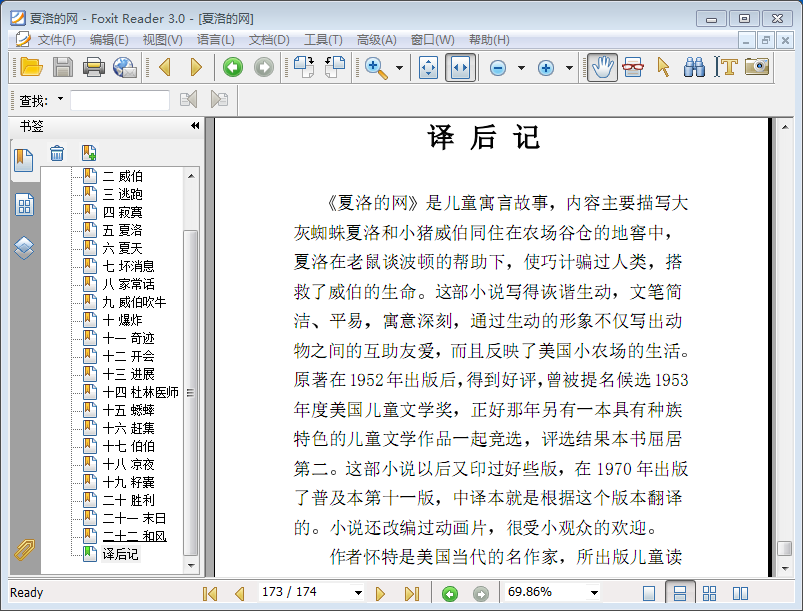Open the find options dropdown
The height and width of the screenshot is (611, 803).
coord(60,99)
